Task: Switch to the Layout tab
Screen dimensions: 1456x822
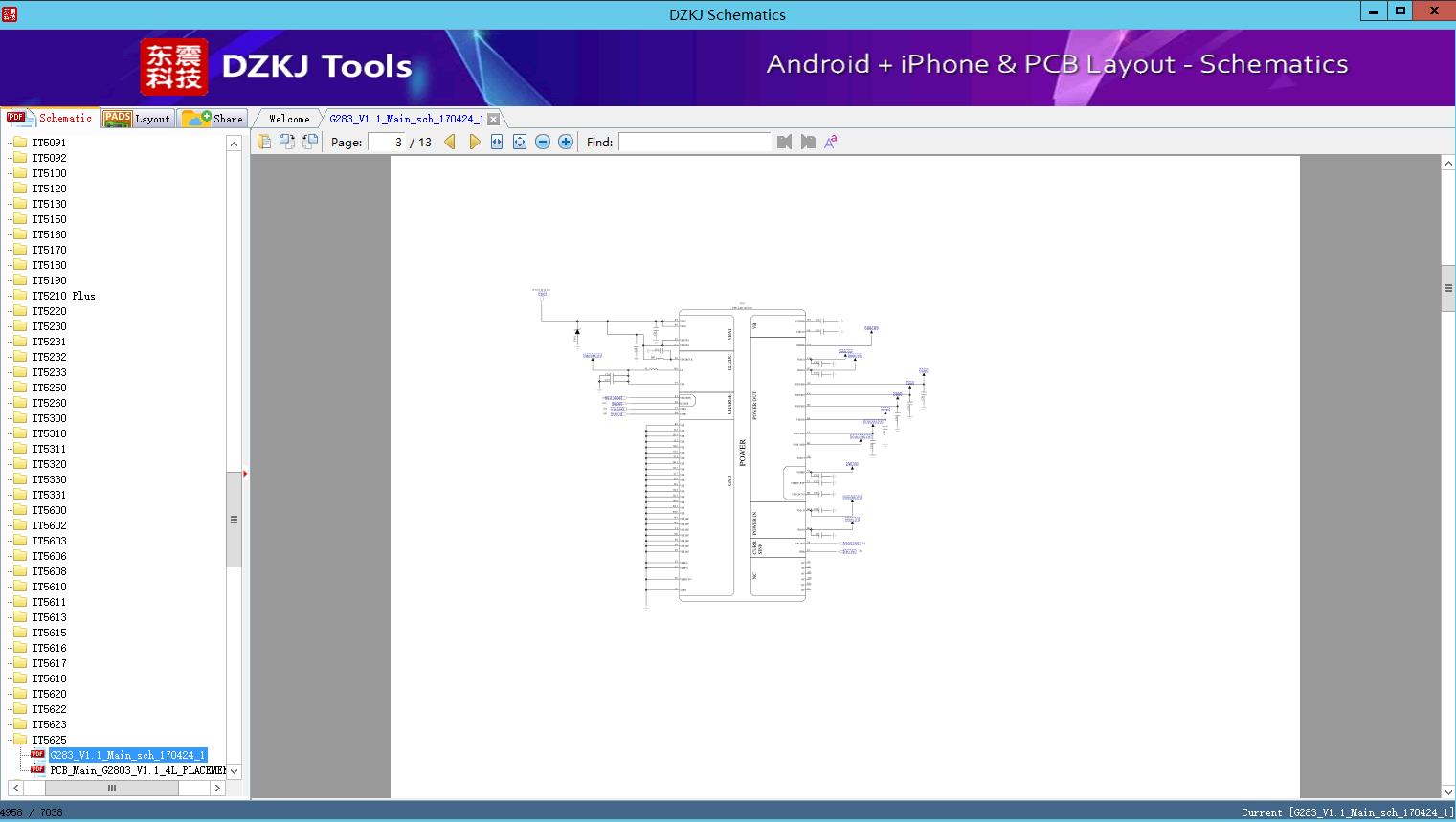Action: 138,119
